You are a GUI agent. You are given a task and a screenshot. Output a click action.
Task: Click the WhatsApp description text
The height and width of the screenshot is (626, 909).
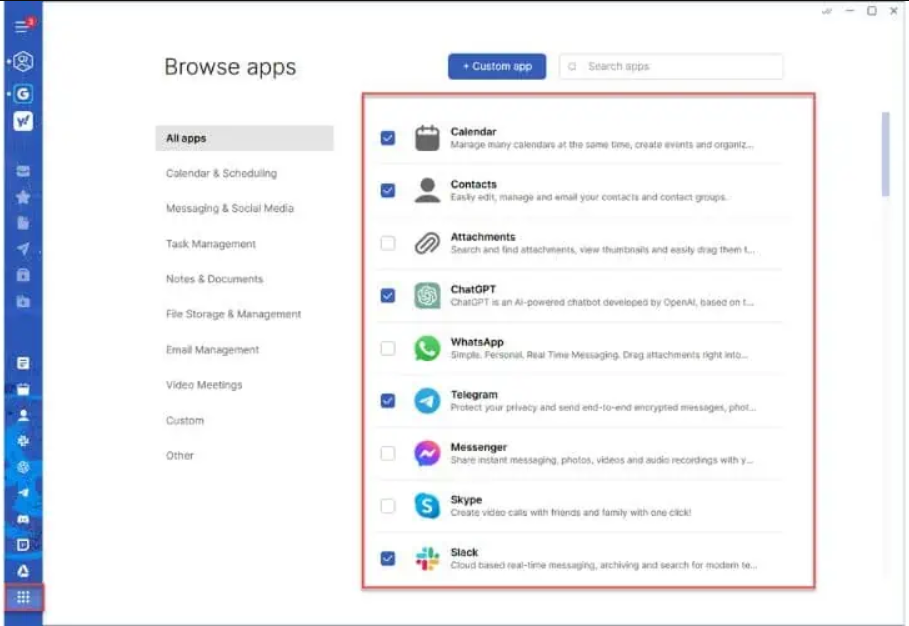599,355
